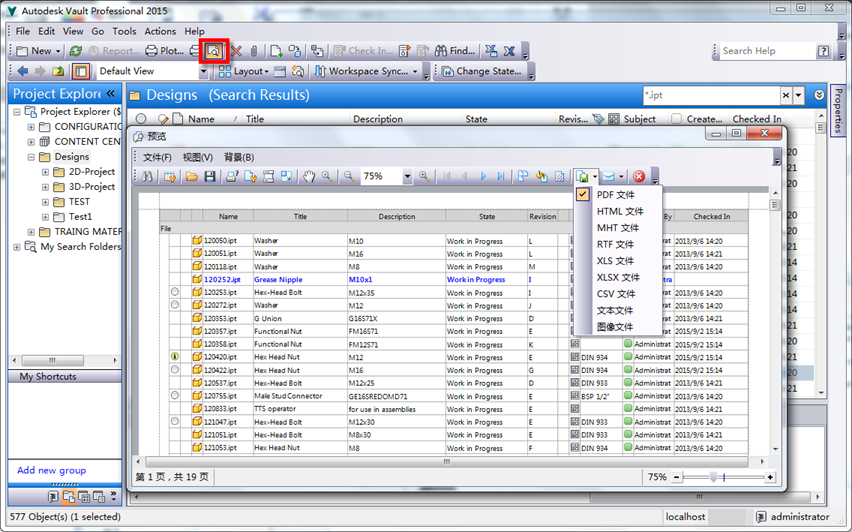Toggle the Create... column checkbox in header
852x532 pixels.
tap(676, 118)
